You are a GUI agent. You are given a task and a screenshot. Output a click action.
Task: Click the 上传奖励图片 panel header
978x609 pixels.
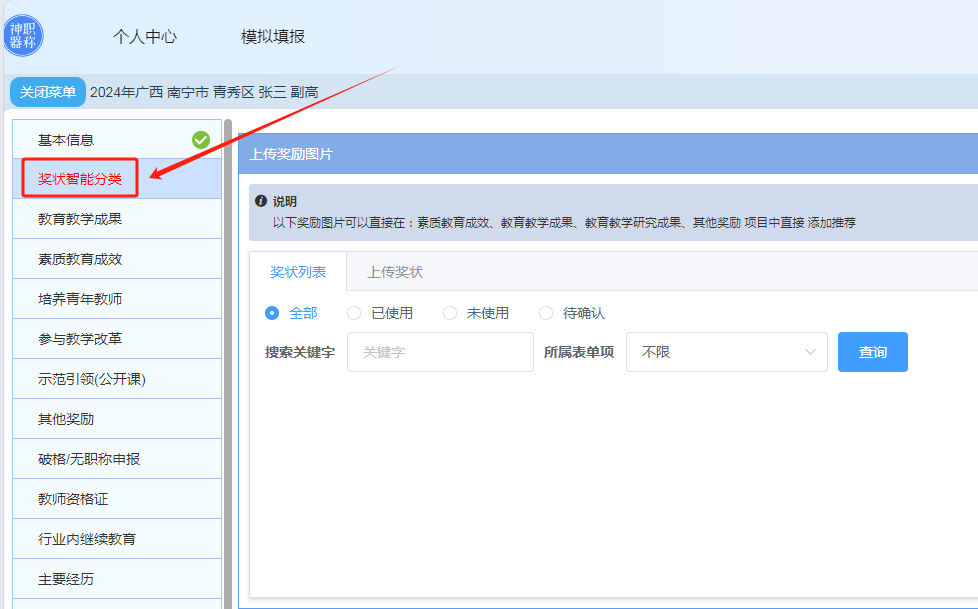pyautogui.click(x=608, y=153)
